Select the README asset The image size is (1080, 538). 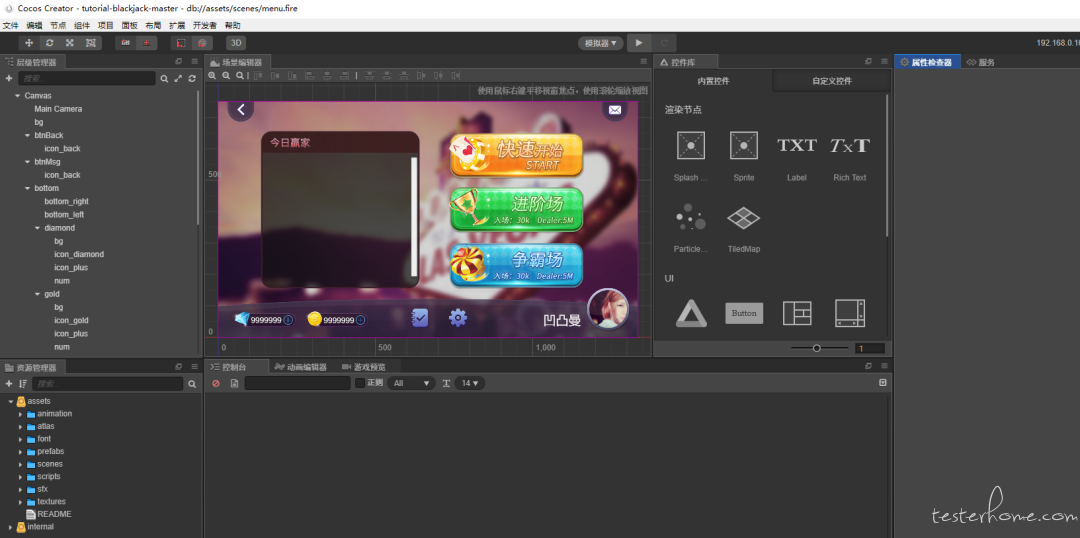[54, 514]
